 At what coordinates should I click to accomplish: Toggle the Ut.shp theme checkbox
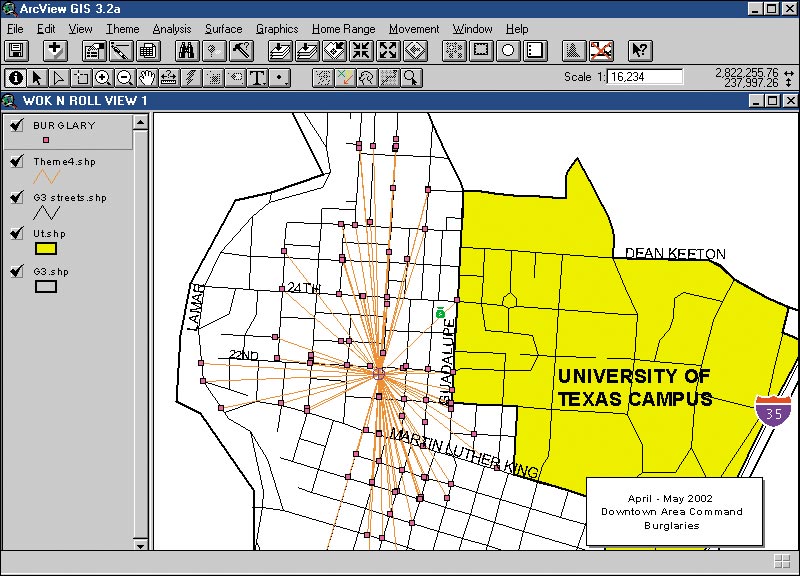[x=17, y=233]
